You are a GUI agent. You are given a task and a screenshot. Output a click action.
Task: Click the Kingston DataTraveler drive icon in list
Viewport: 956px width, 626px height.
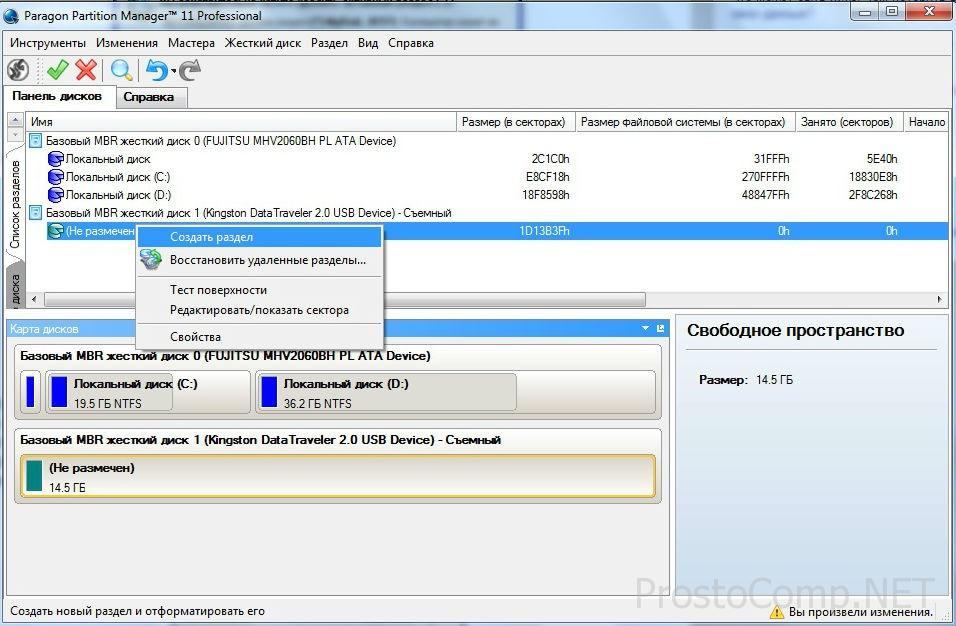click(x=35, y=213)
